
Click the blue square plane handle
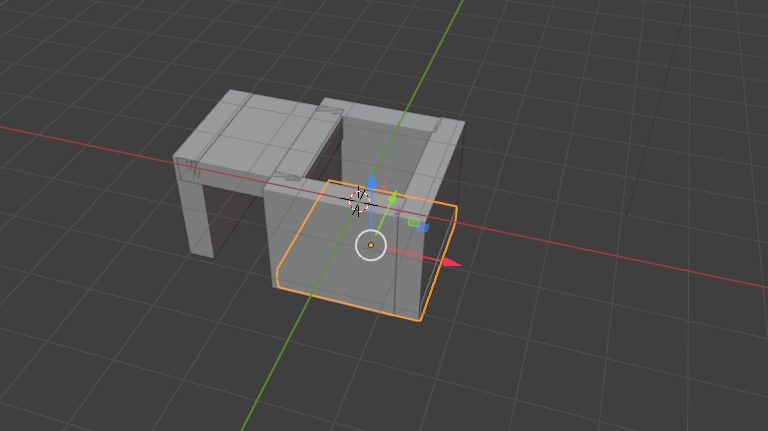click(x=423, y=227)
